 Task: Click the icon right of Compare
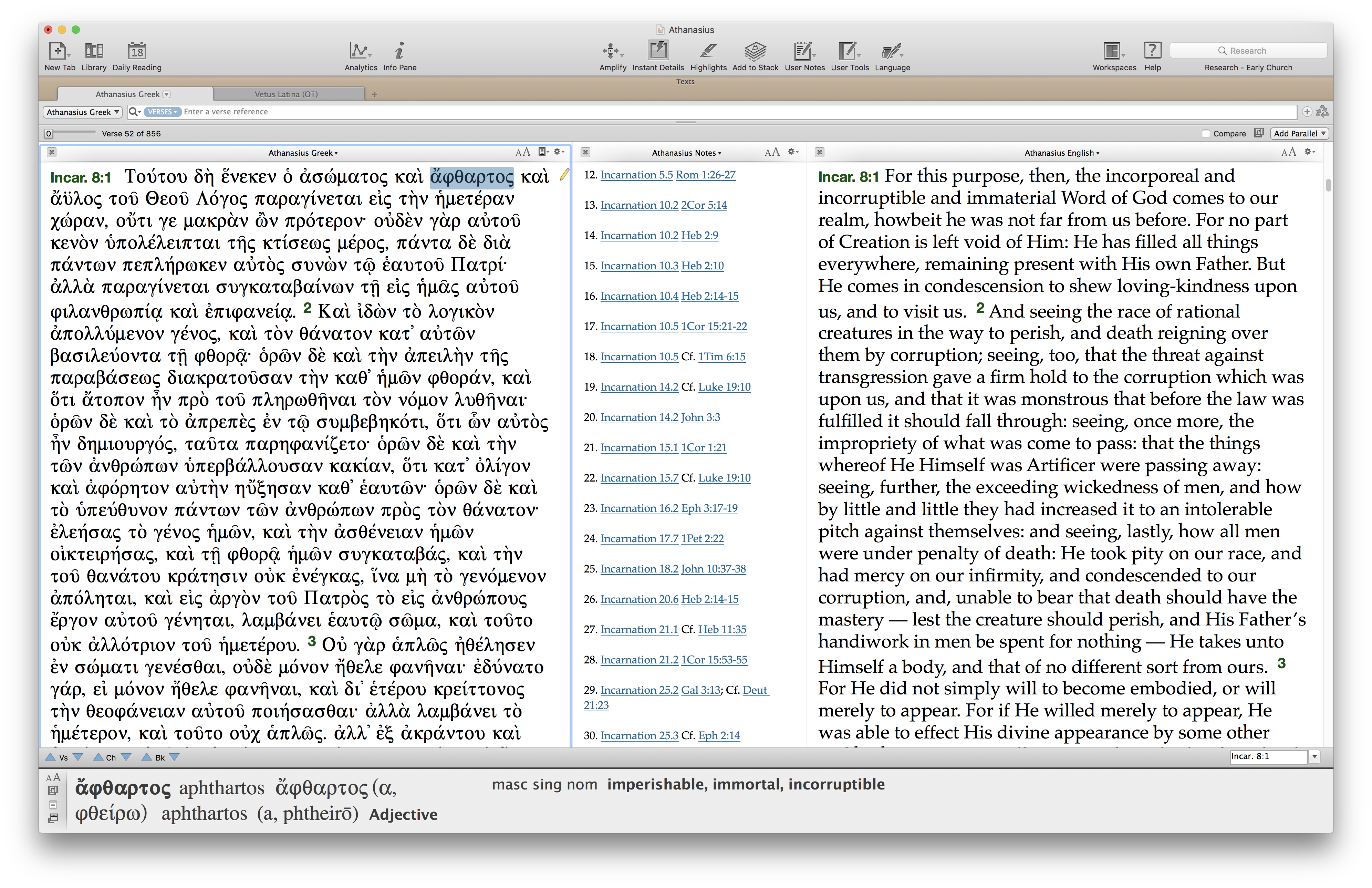pos(1258,133)
